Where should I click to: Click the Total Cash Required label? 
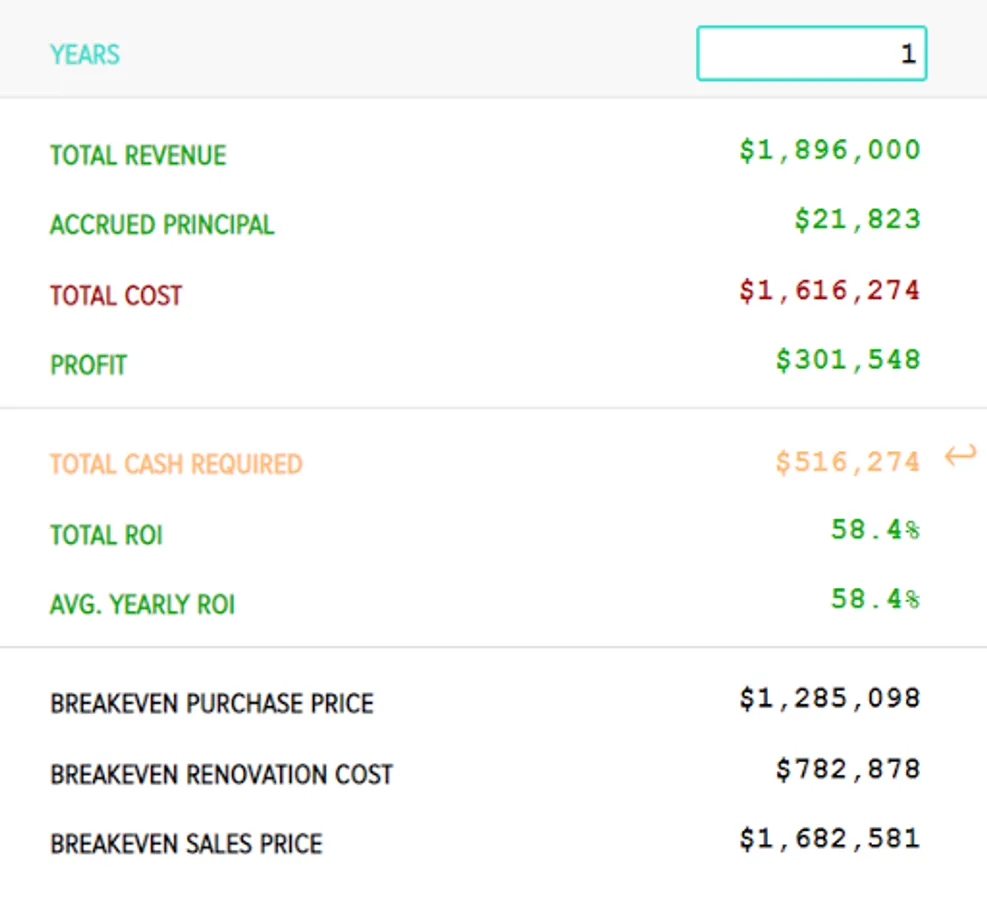[x=176, y=465]
